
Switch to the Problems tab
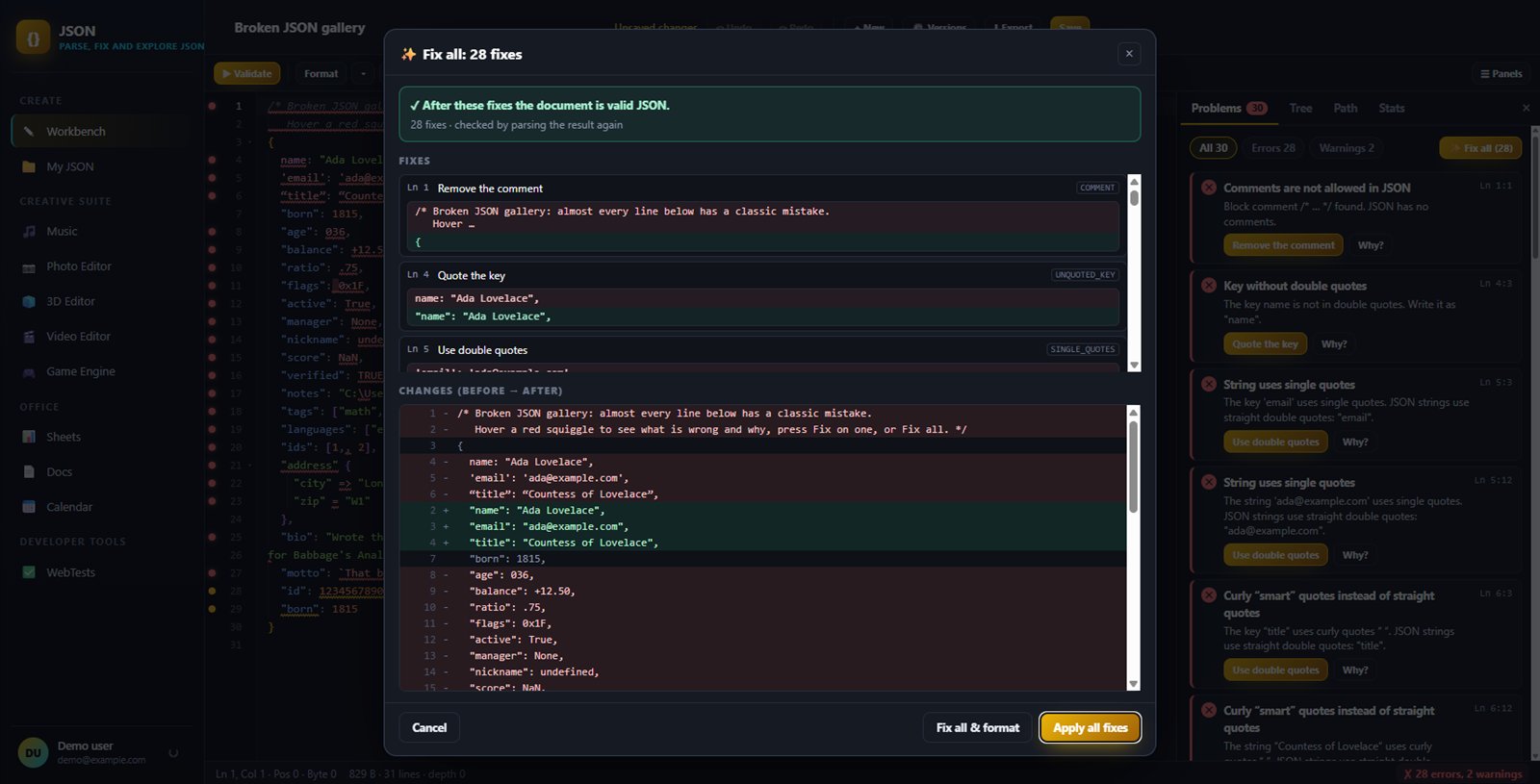[x=1229, y=109]
